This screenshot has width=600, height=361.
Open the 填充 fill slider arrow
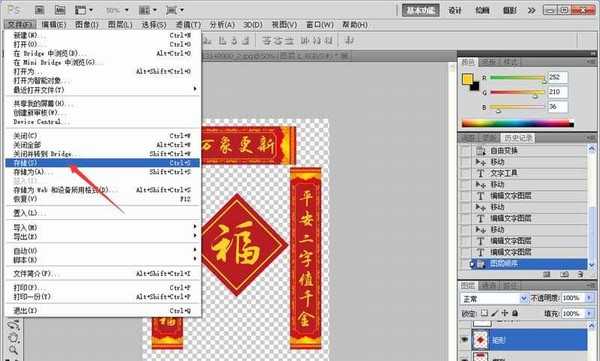point(589,314)
